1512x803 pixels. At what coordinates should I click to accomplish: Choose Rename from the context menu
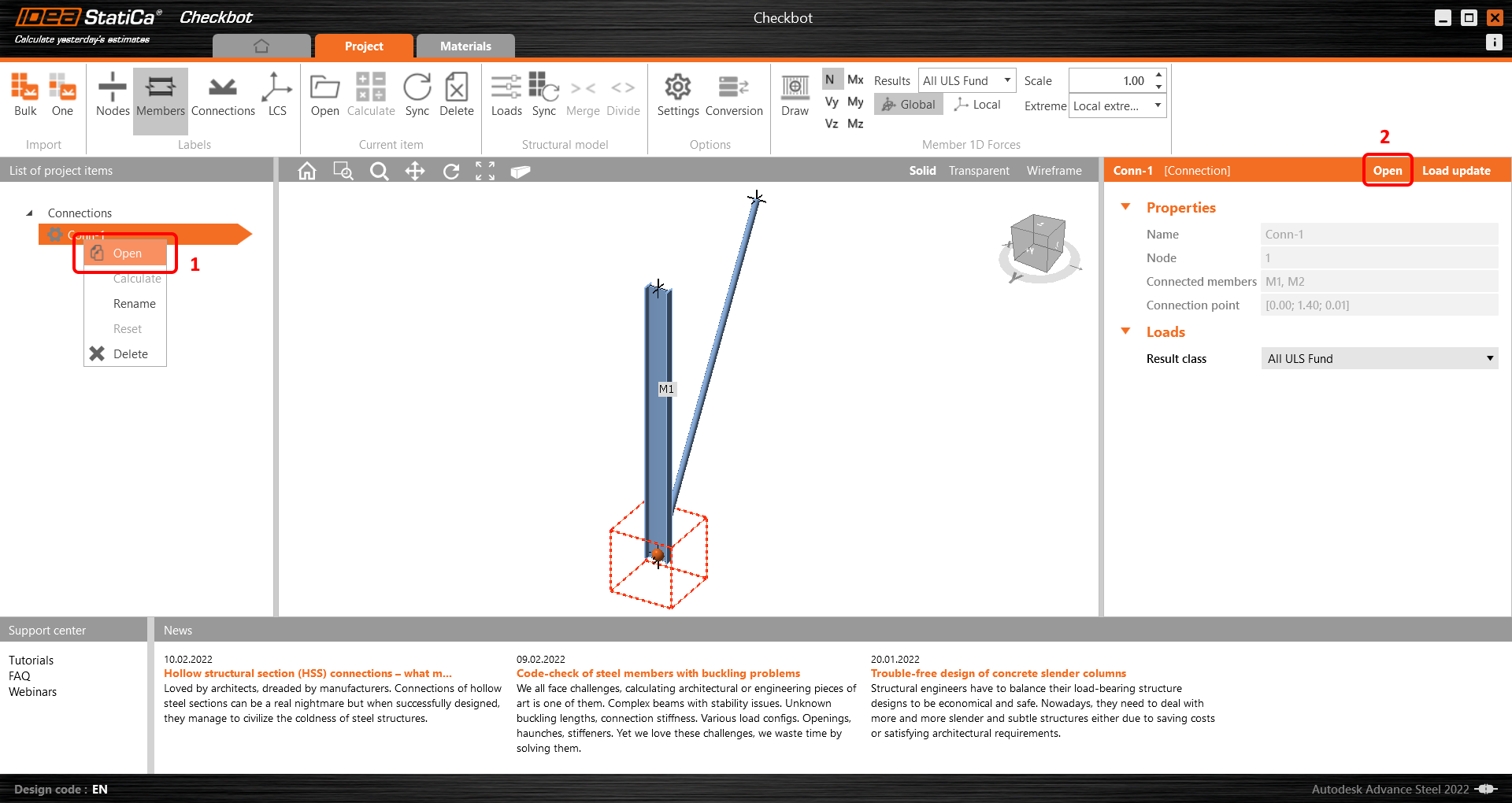point(134,303)
